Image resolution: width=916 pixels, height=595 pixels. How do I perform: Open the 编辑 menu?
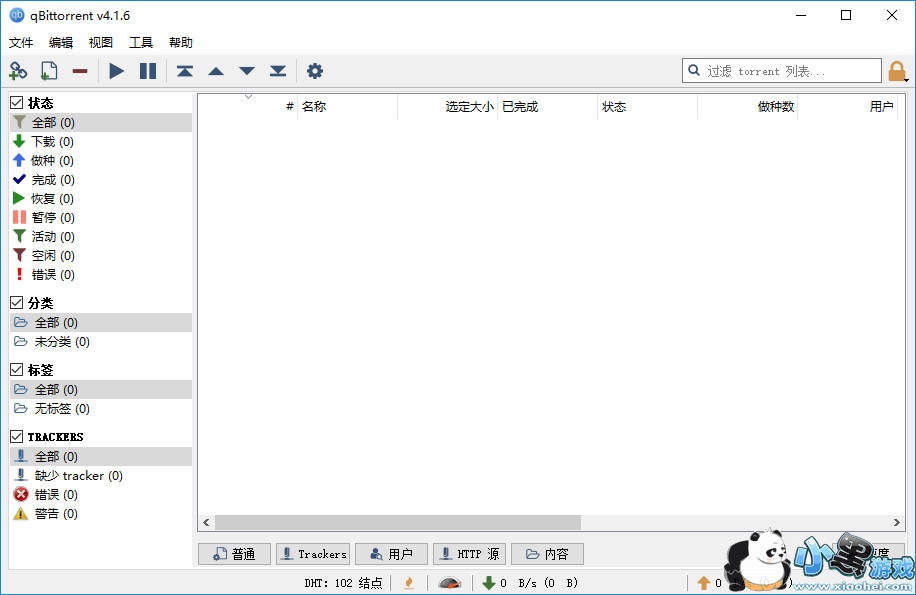click(x=61, y=43)
